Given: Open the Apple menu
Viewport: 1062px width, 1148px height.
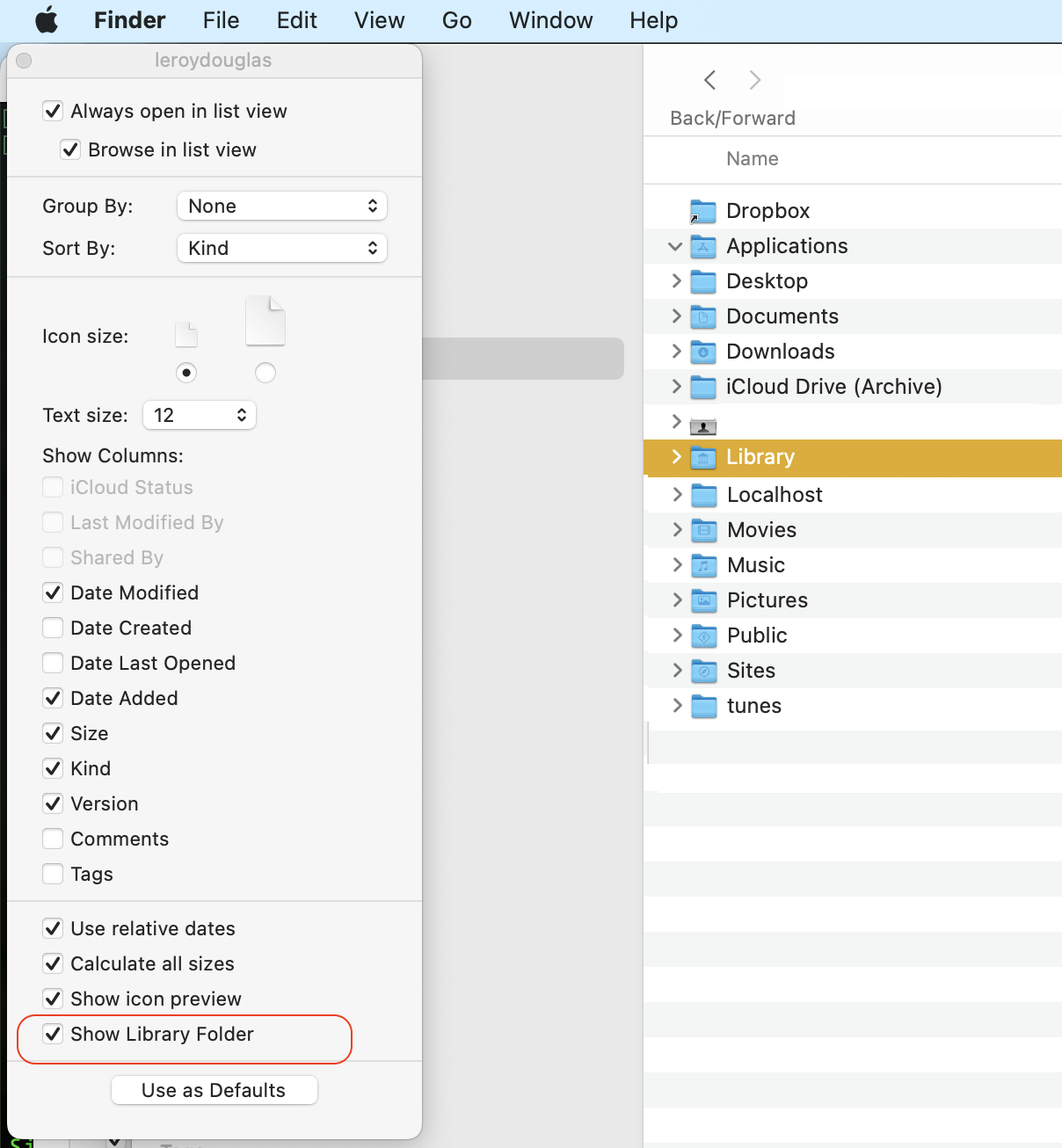Looking at the screenshot, I should click(47, 20).
